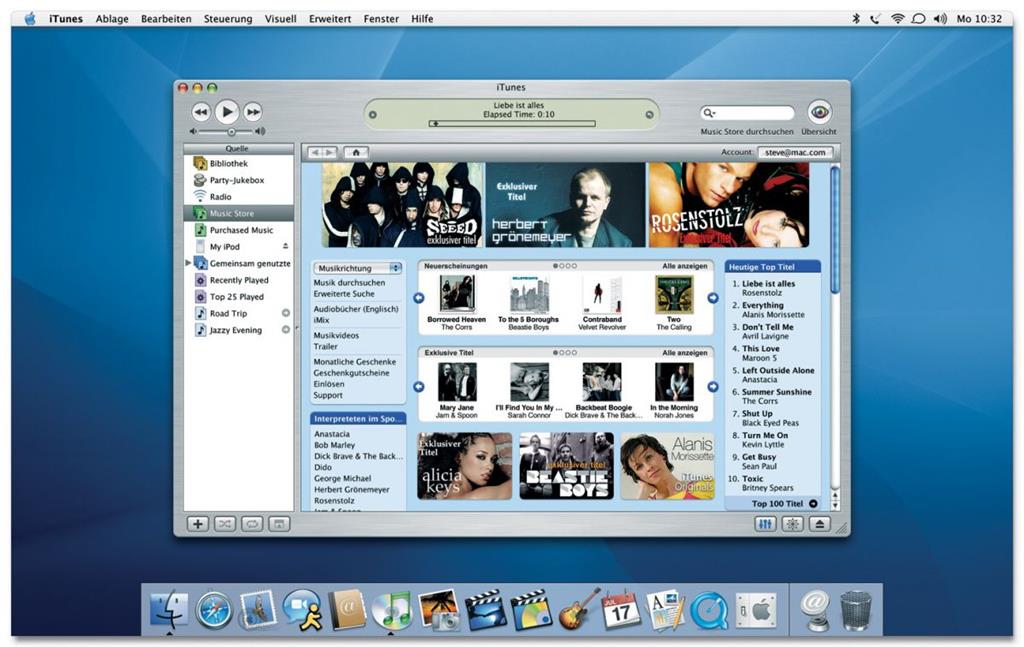
Task: Open the Rosenstolz banner
Action: click(x=729, y=205)
